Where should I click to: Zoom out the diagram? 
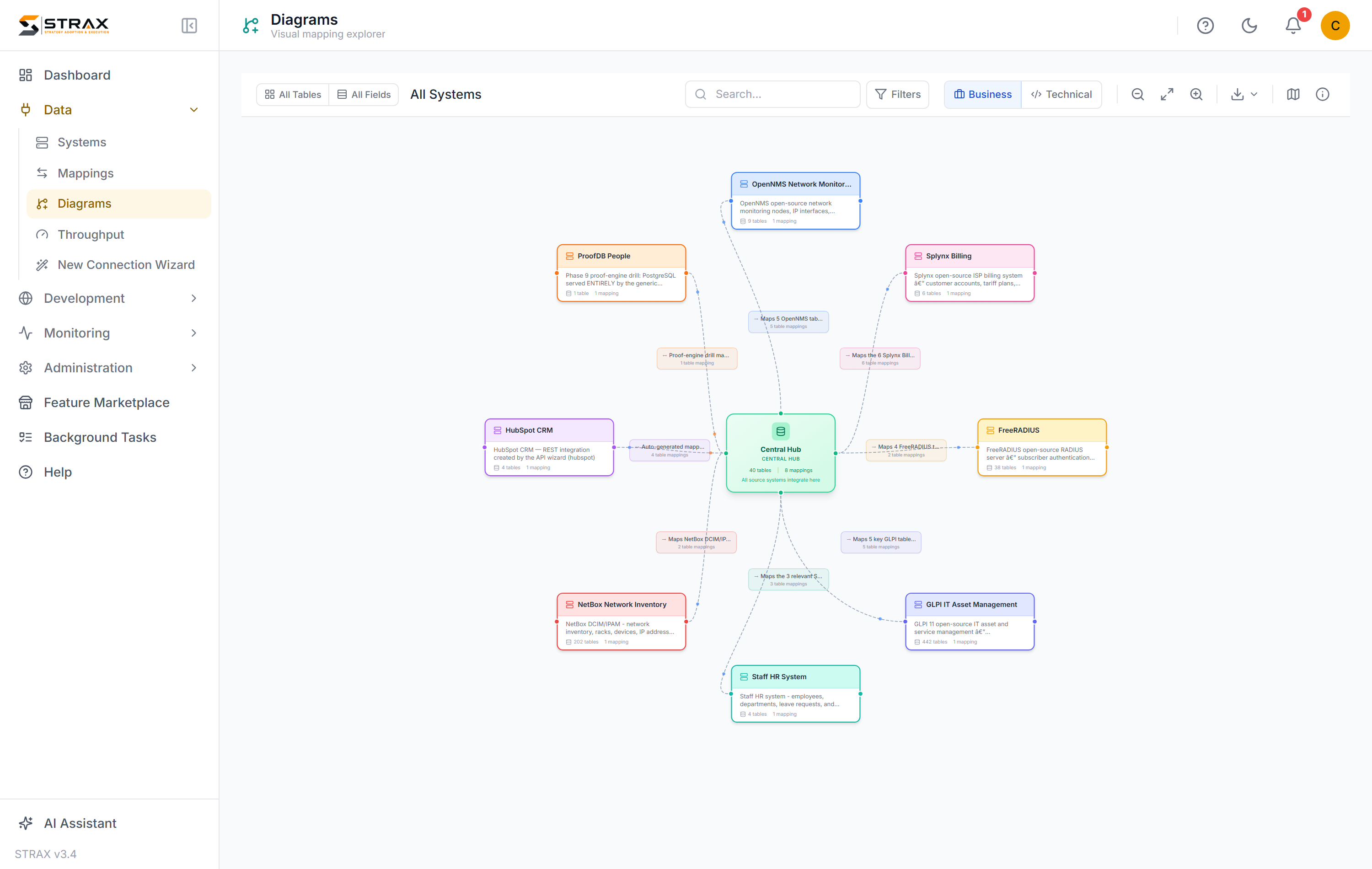[1137, 94]
